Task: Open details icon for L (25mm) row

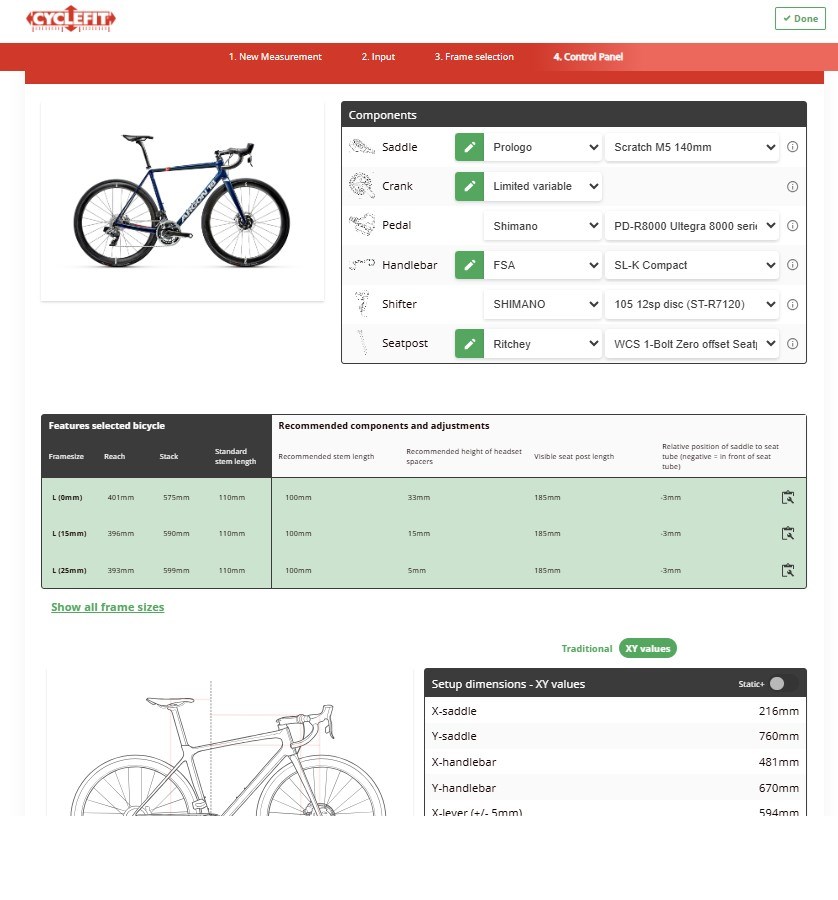Action: pos(787,570)
